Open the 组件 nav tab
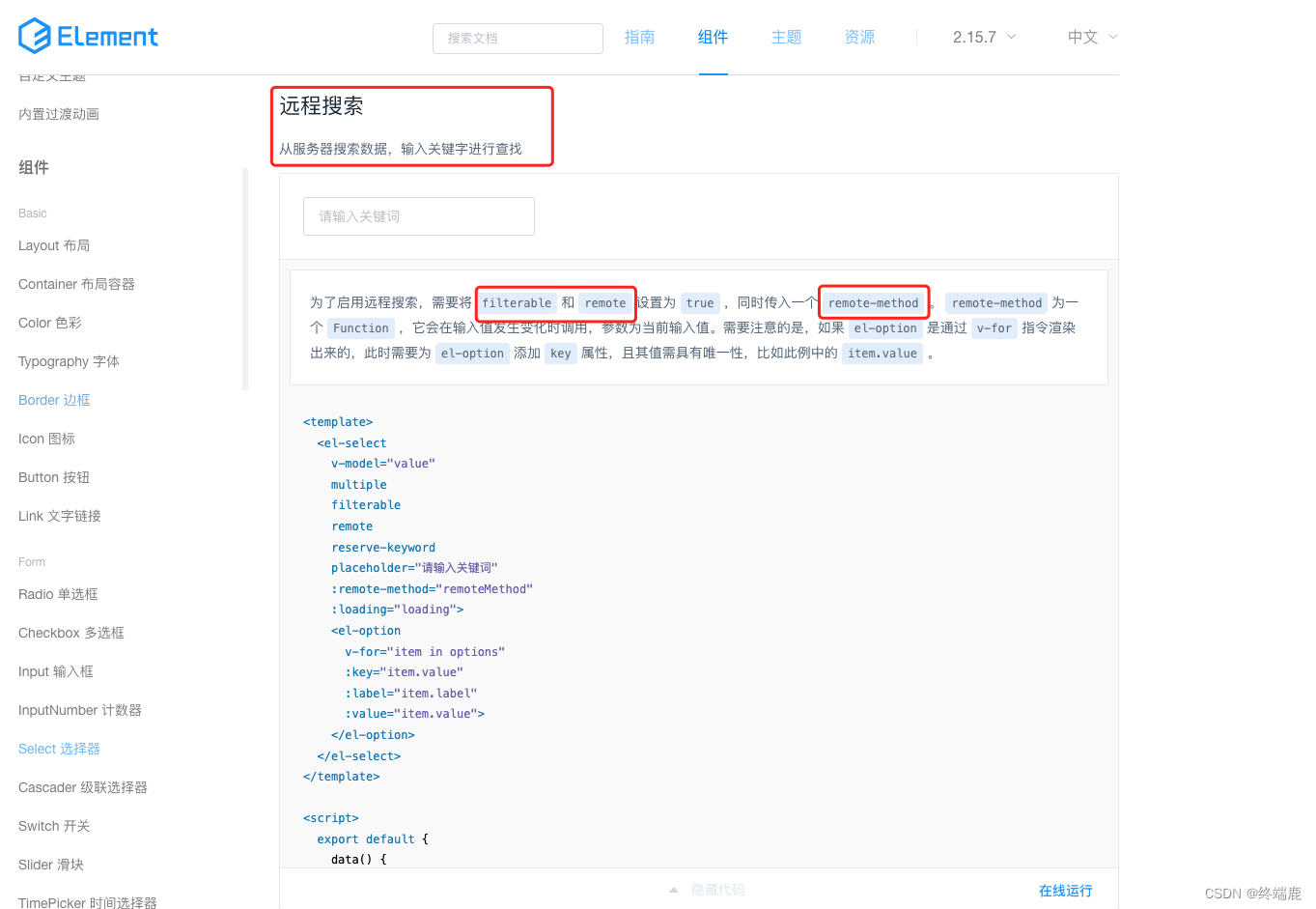This screenshot has width=1316, height=909. [713, 37]
